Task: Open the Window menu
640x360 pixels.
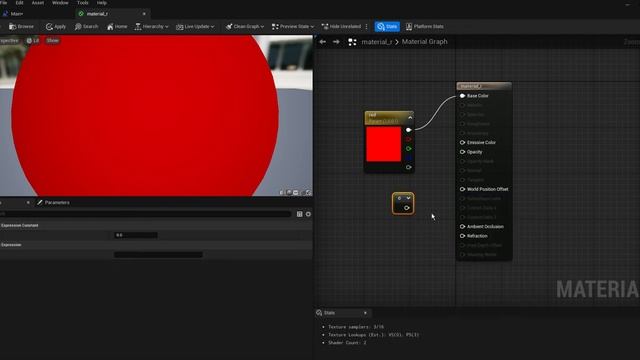Action: click(60, 3)
